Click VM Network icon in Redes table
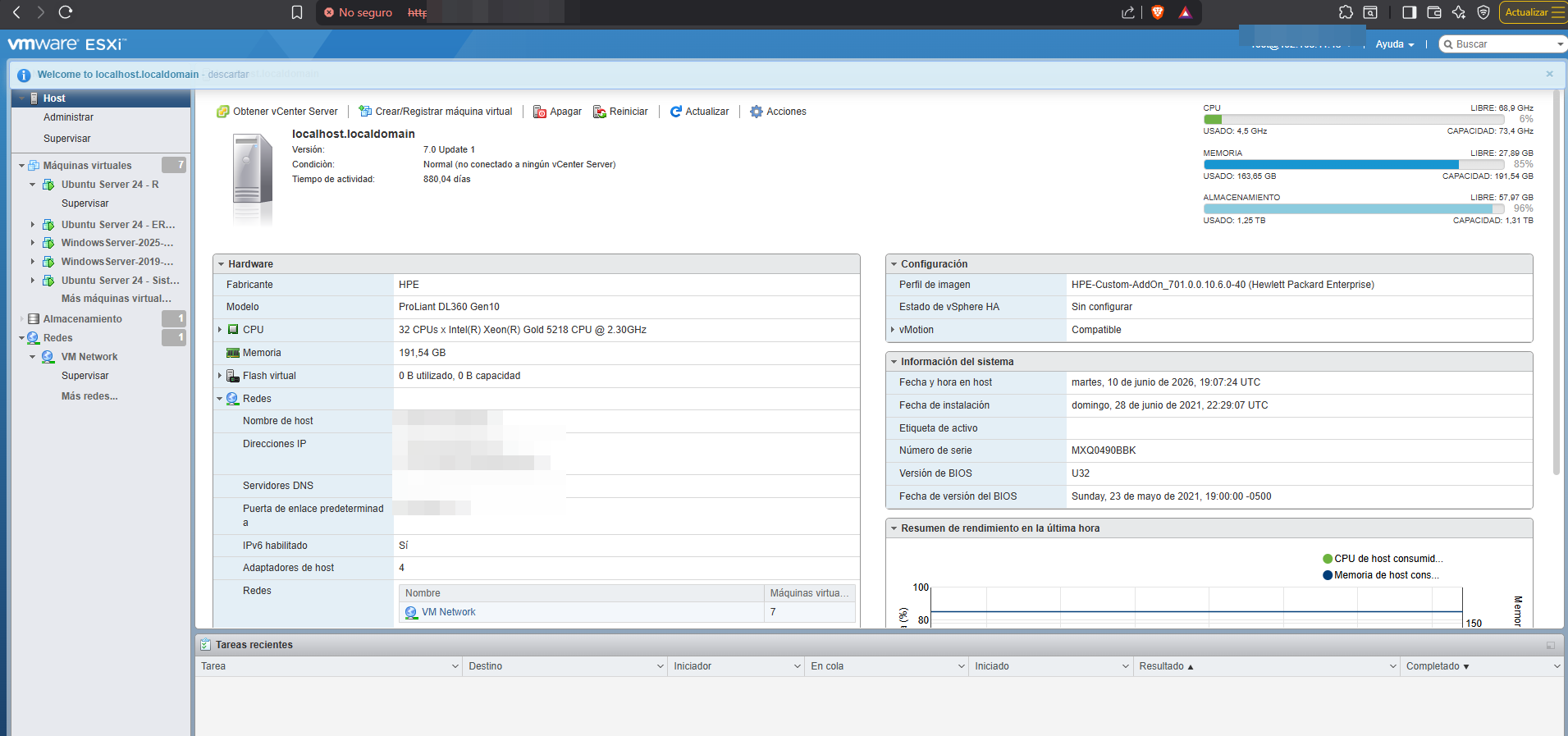The width and height of the screenshot is (1568, 736). coord(411,612)
